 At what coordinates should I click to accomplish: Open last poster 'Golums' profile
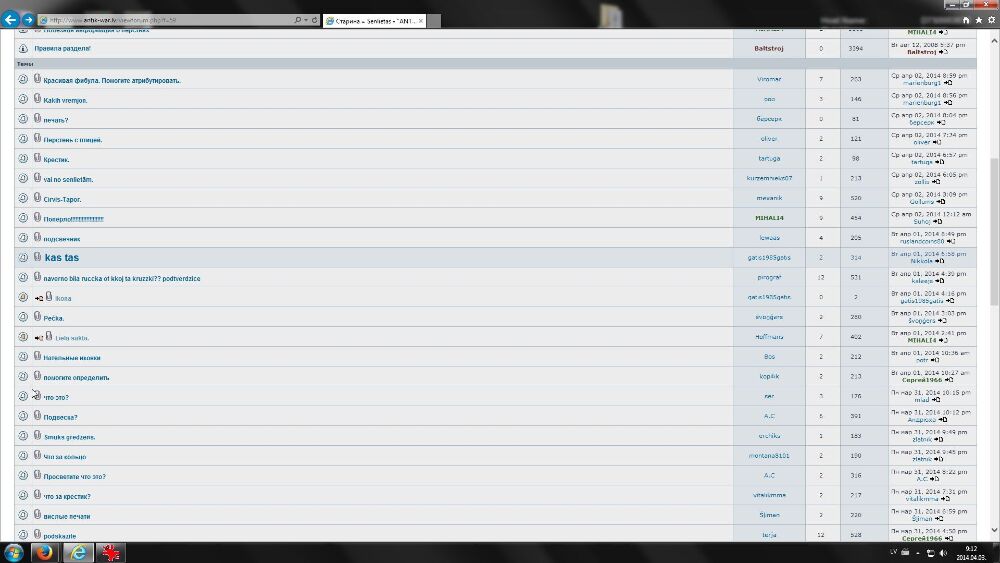922,201
